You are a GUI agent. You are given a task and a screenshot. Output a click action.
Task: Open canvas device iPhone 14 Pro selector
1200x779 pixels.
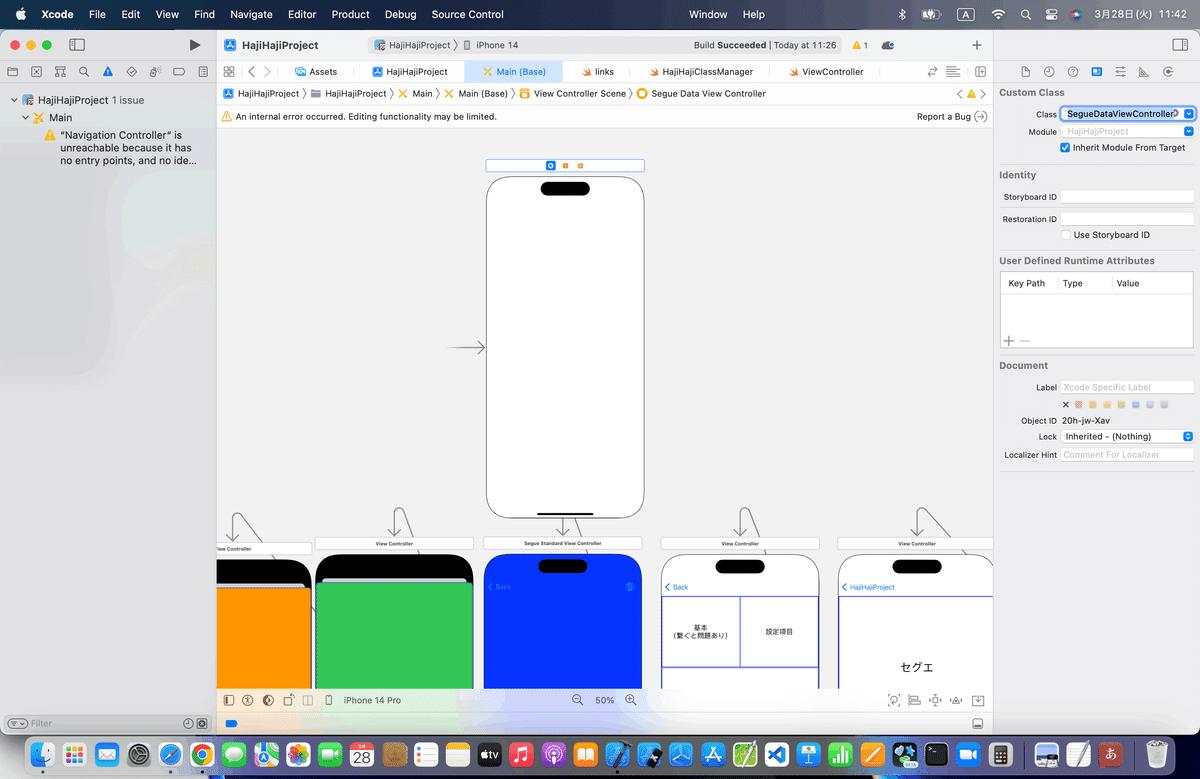coord(364,700)
